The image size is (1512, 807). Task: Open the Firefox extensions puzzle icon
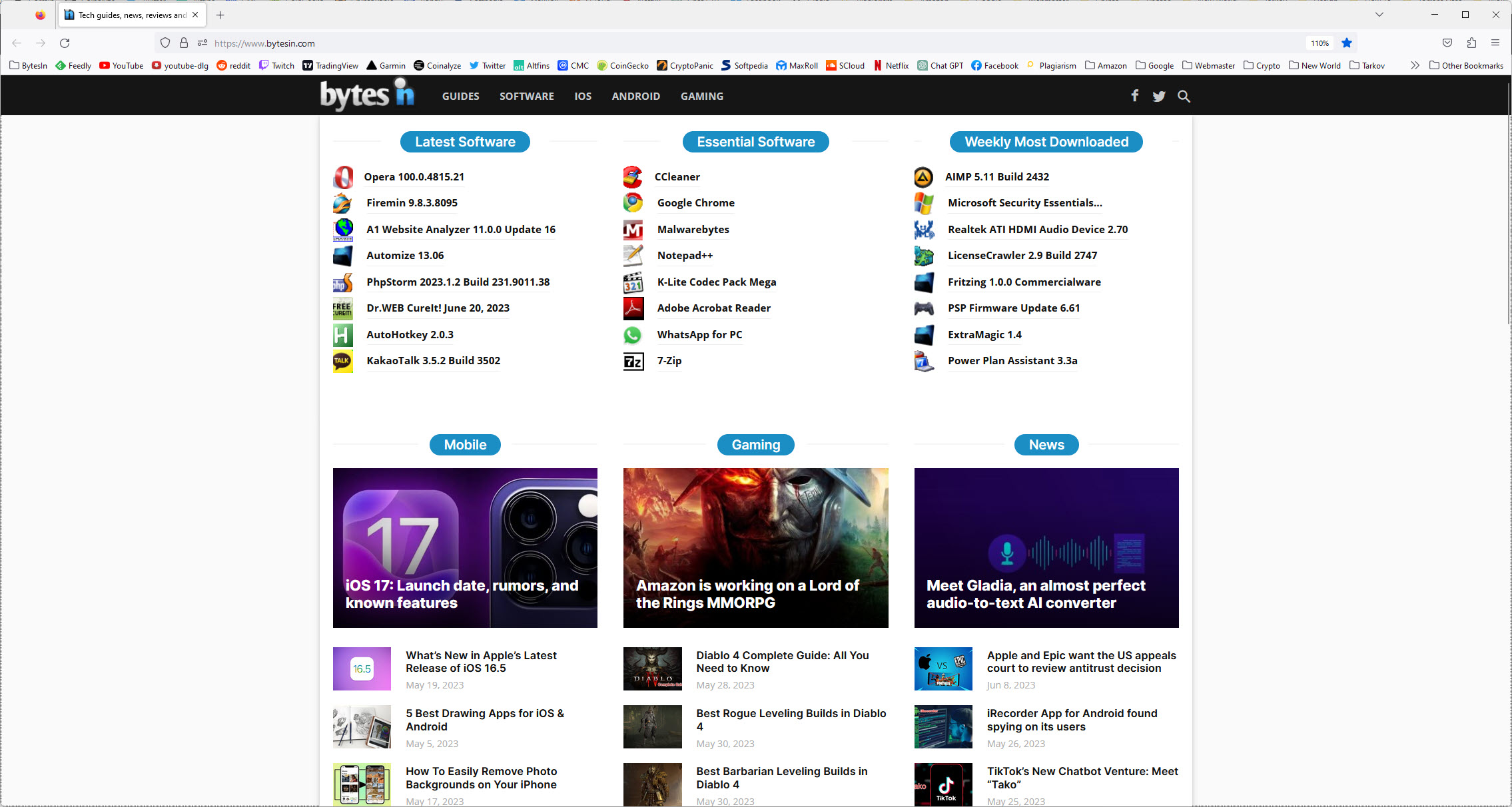click(1471, 43)
